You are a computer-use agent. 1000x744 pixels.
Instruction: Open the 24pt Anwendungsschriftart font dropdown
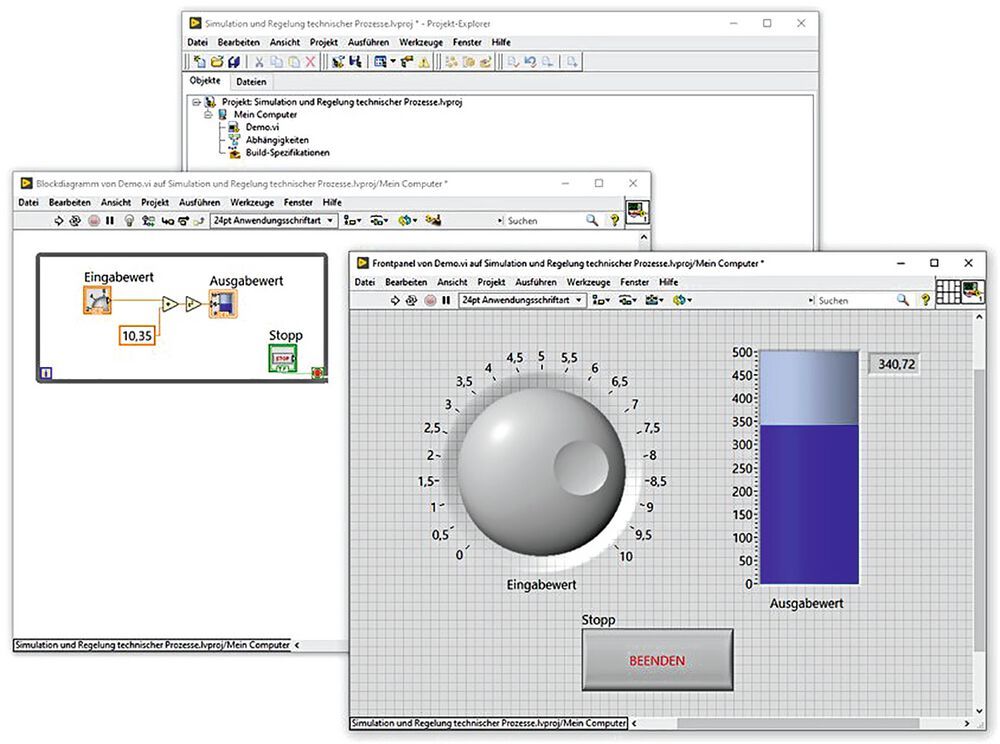coord(520,300)
